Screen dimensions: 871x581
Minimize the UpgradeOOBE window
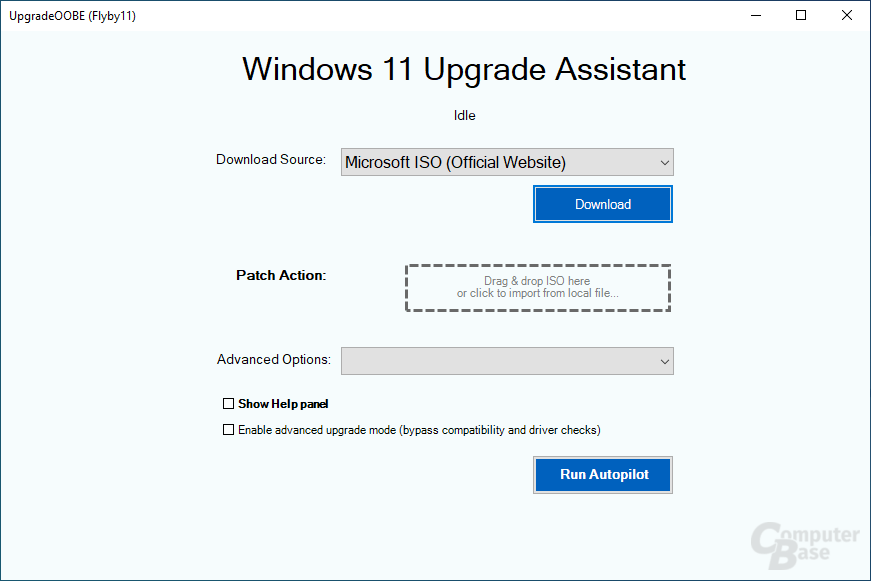[x=756, y=15]
